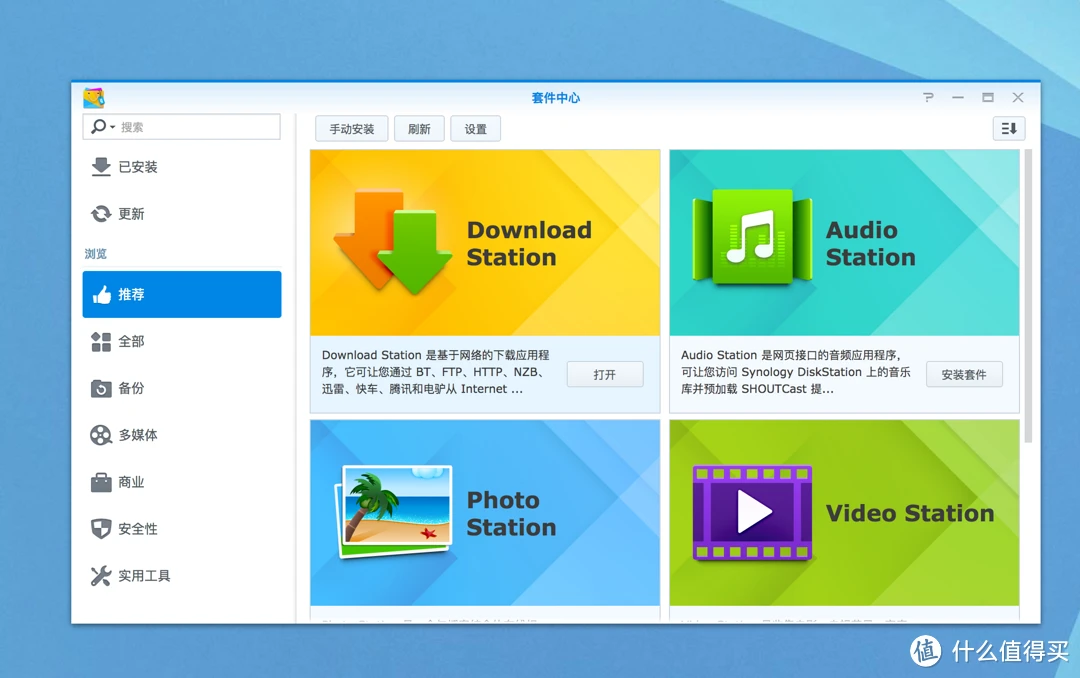1080x678 pixels.
Task: Click the Photo Station banner
Action: (x=485, y=513)
